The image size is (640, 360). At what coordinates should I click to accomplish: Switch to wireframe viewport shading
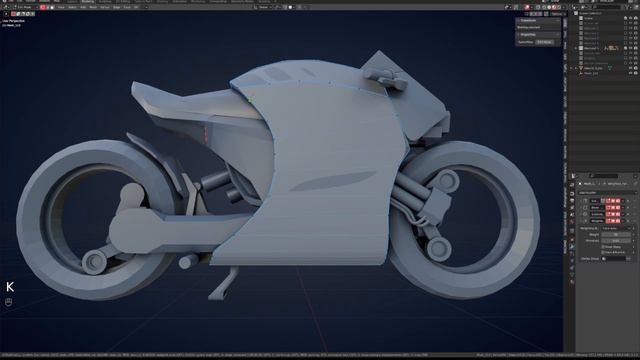[544, 7]
